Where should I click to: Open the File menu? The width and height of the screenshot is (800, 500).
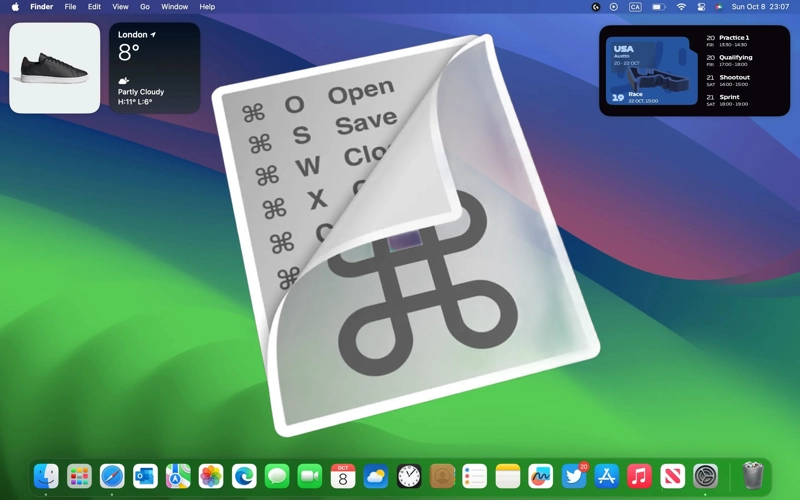[x=70, y=7]
